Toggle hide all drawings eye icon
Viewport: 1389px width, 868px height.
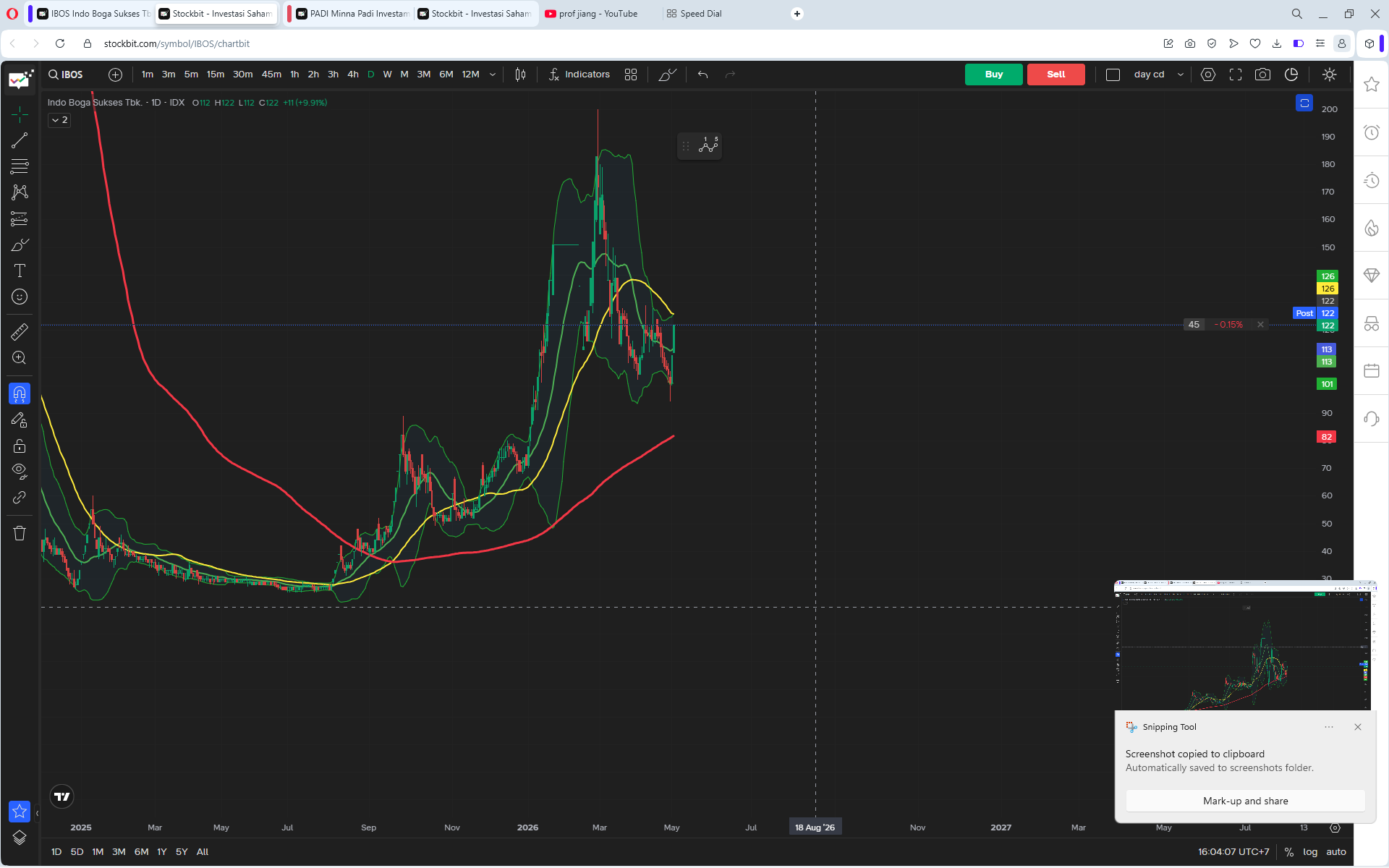20,472
